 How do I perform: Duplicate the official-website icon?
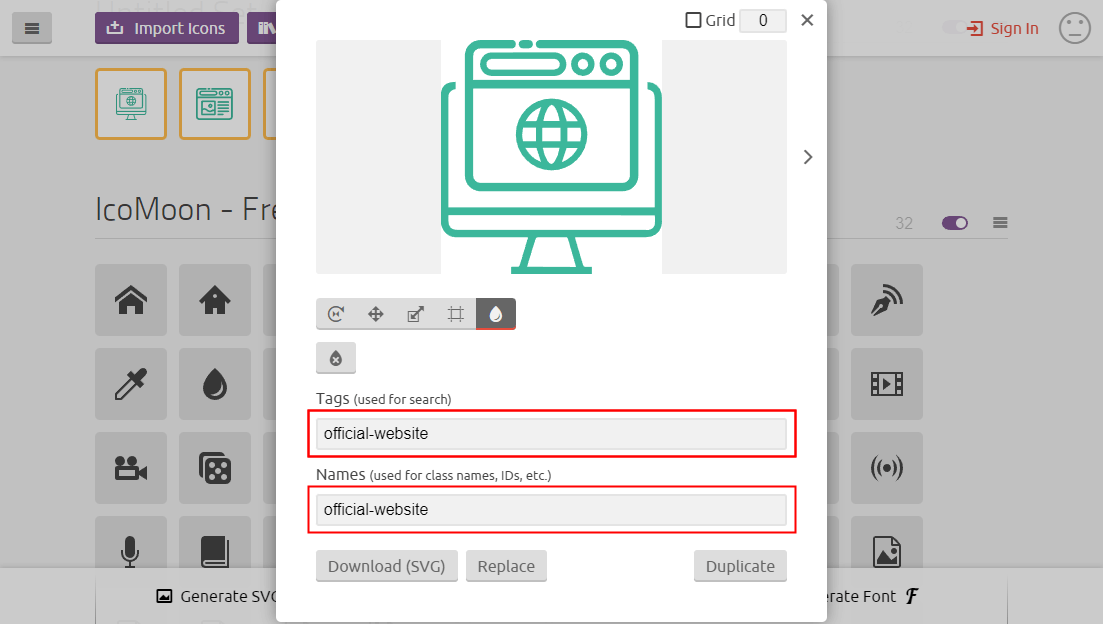click(740, 565)
